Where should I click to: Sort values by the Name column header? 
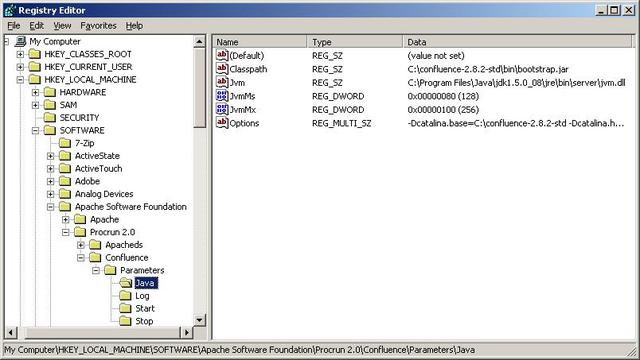point(260,42)
